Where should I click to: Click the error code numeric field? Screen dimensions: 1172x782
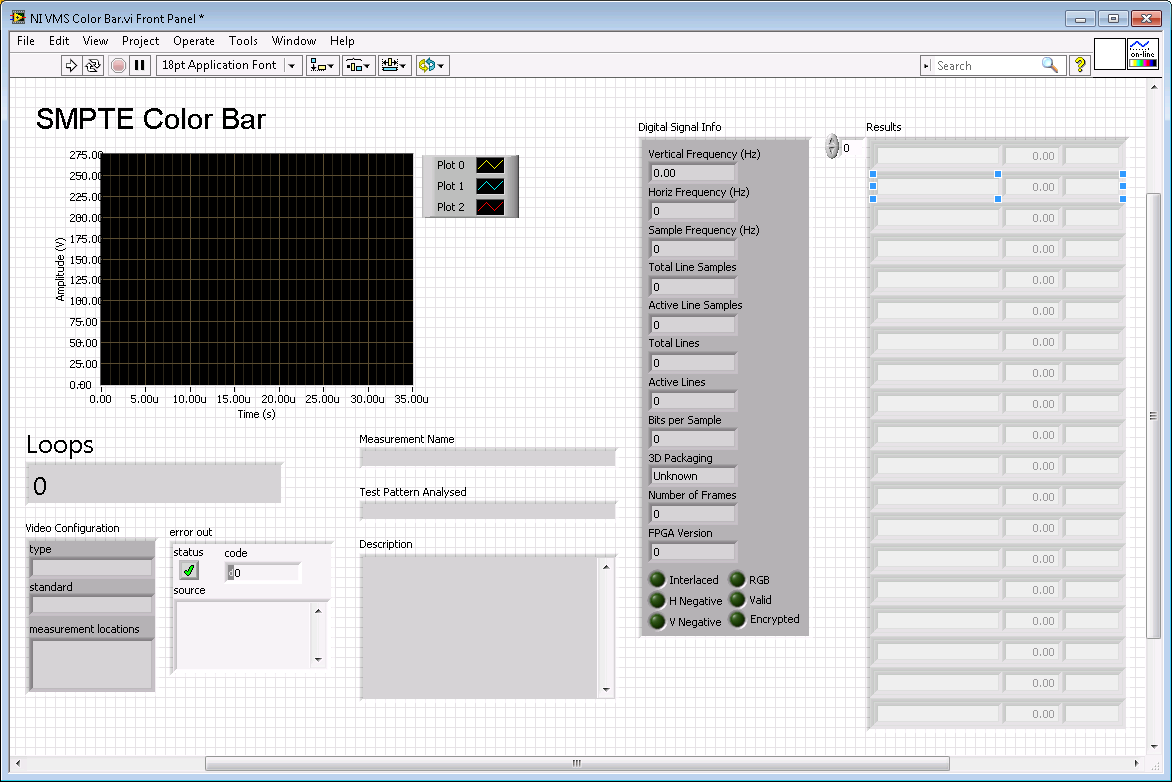coord(262,573)
